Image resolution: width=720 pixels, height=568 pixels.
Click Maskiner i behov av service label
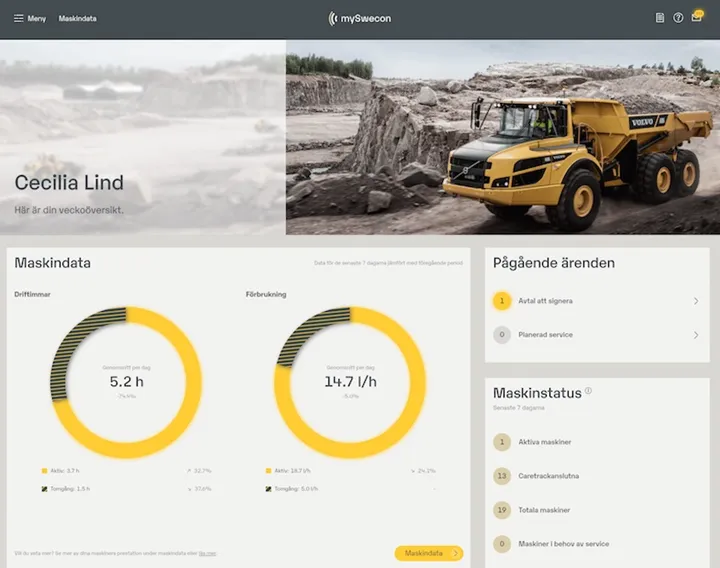click(563, 544)
